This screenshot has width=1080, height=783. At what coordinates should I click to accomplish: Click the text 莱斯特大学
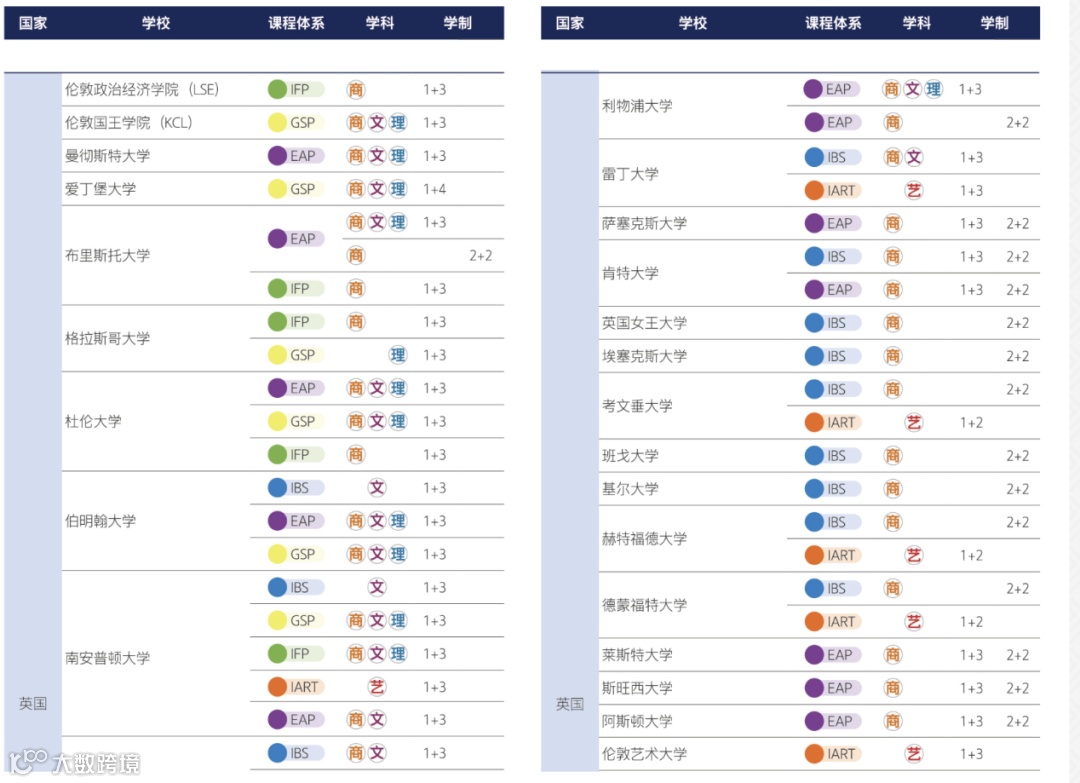tap(637, 654)
